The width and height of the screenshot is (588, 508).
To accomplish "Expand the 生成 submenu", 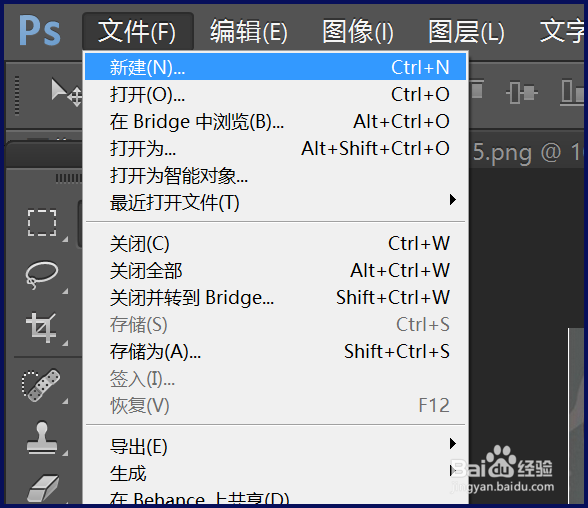I will [x=275, y=474].
